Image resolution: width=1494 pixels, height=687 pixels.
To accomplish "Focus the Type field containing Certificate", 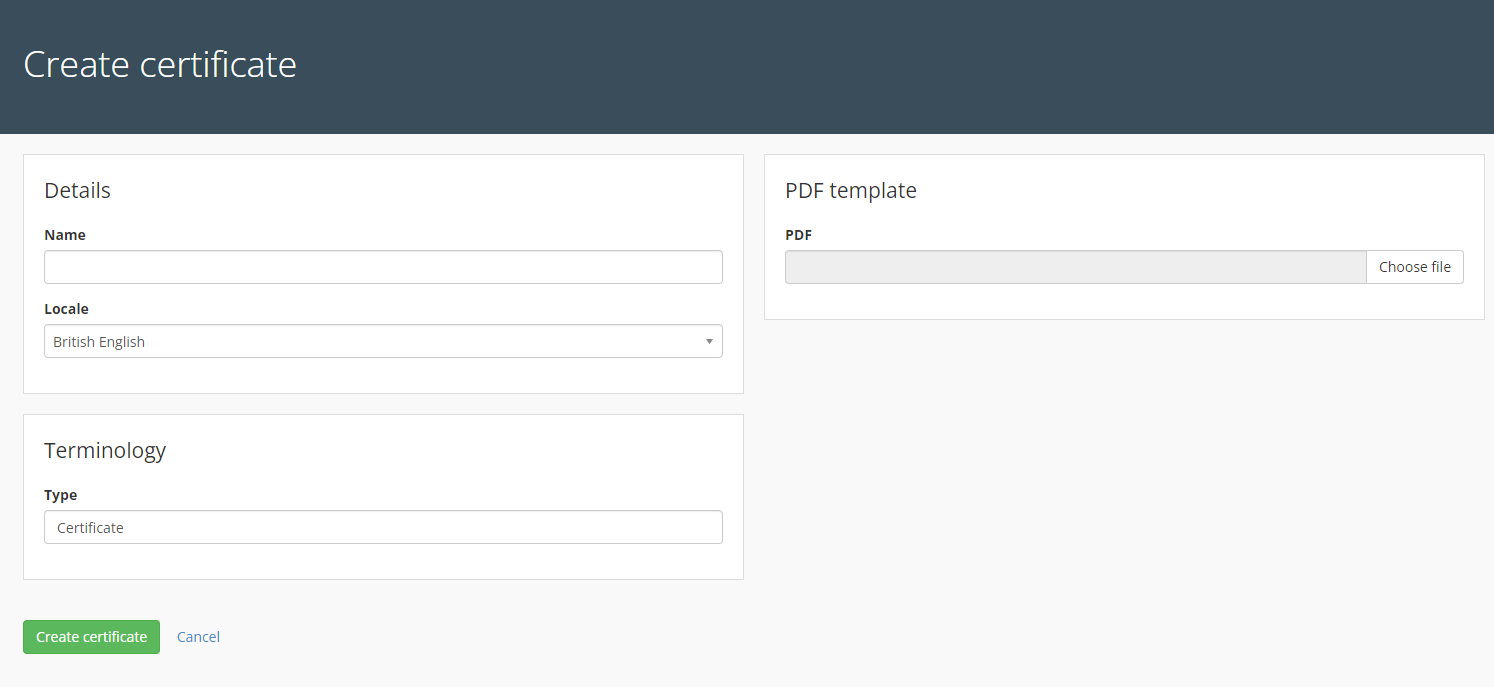I will pos(383,527).
